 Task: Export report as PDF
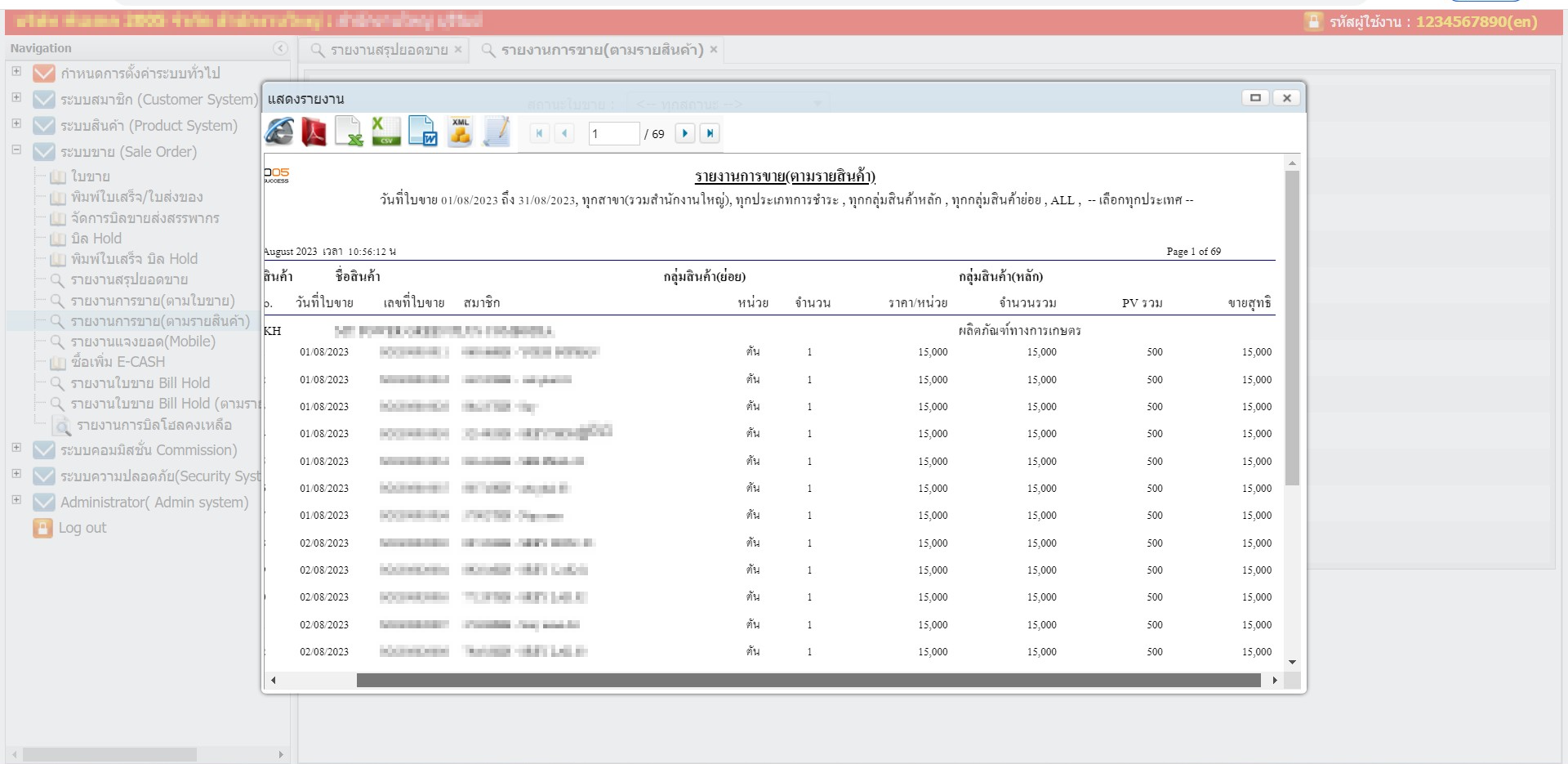(314, 132)
